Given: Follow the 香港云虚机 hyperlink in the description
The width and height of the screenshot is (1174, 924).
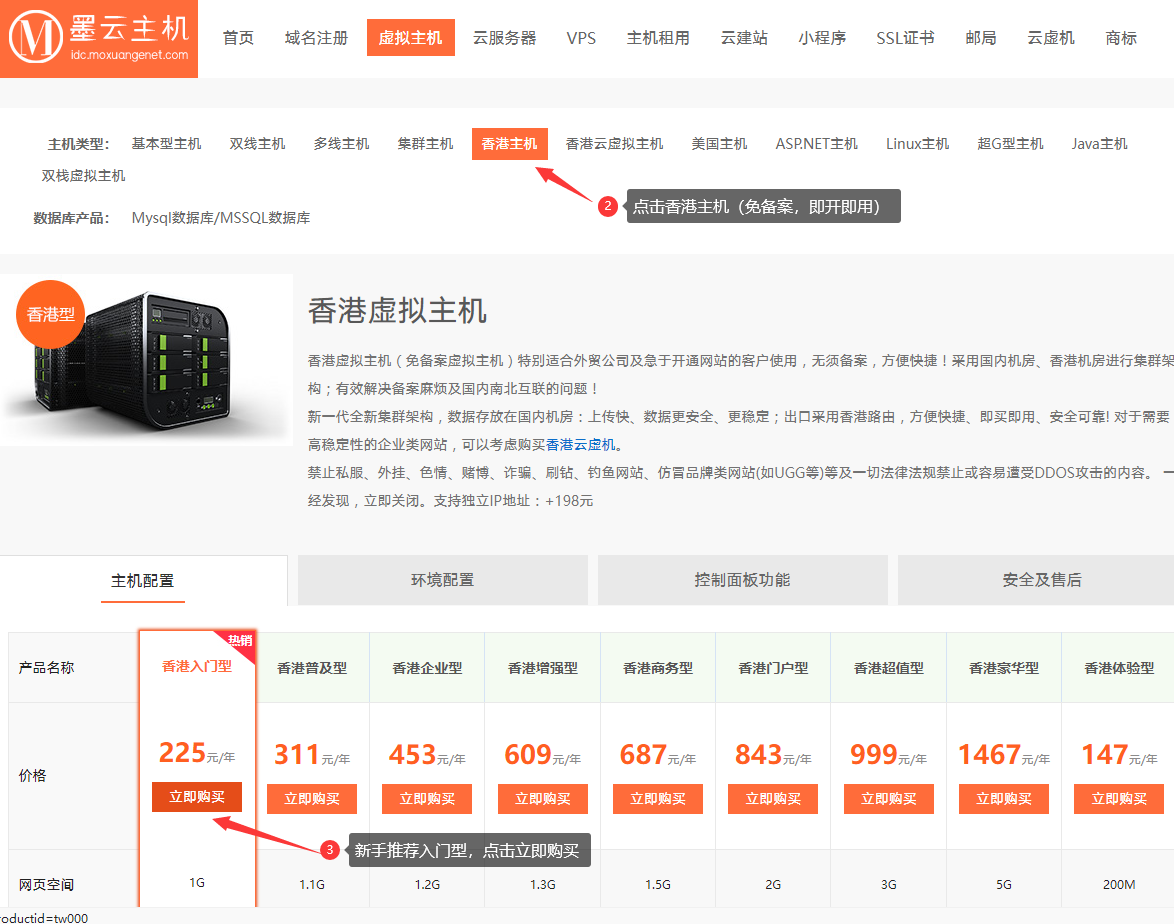Looking at the screenshot, I should pyautogui.click(x=580, y=445).
